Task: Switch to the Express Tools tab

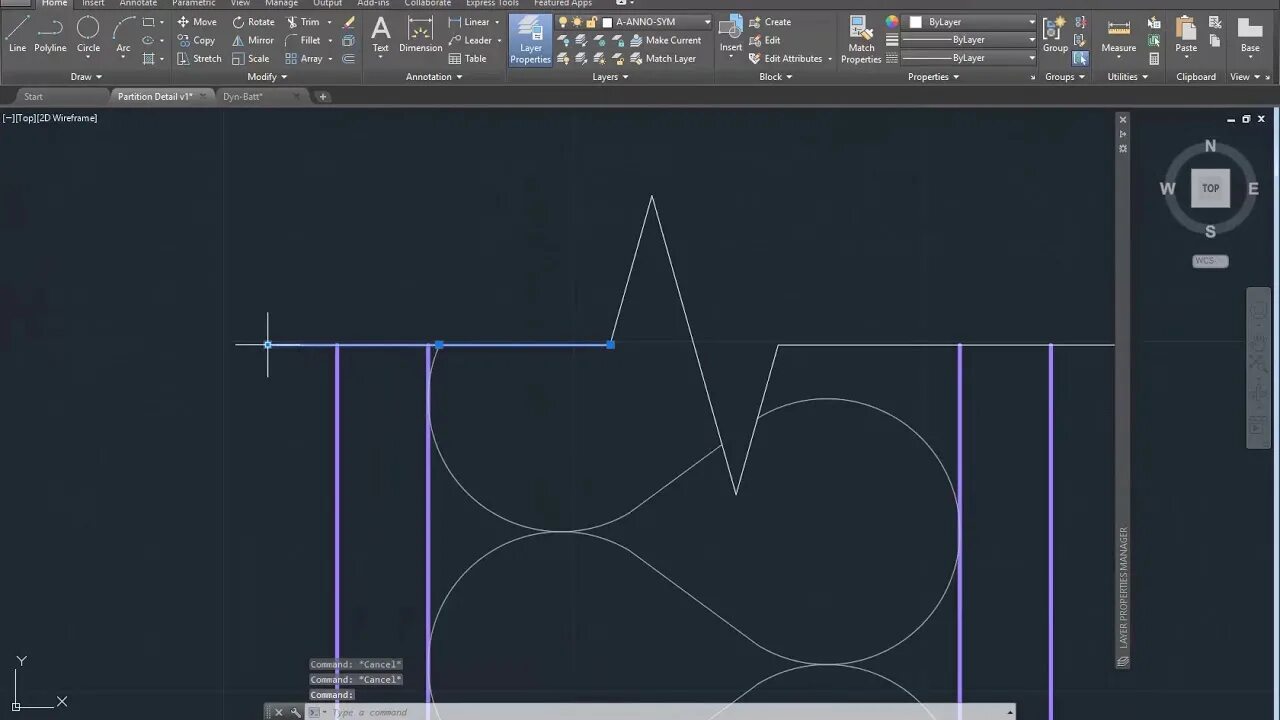Action: coord(492,3)
